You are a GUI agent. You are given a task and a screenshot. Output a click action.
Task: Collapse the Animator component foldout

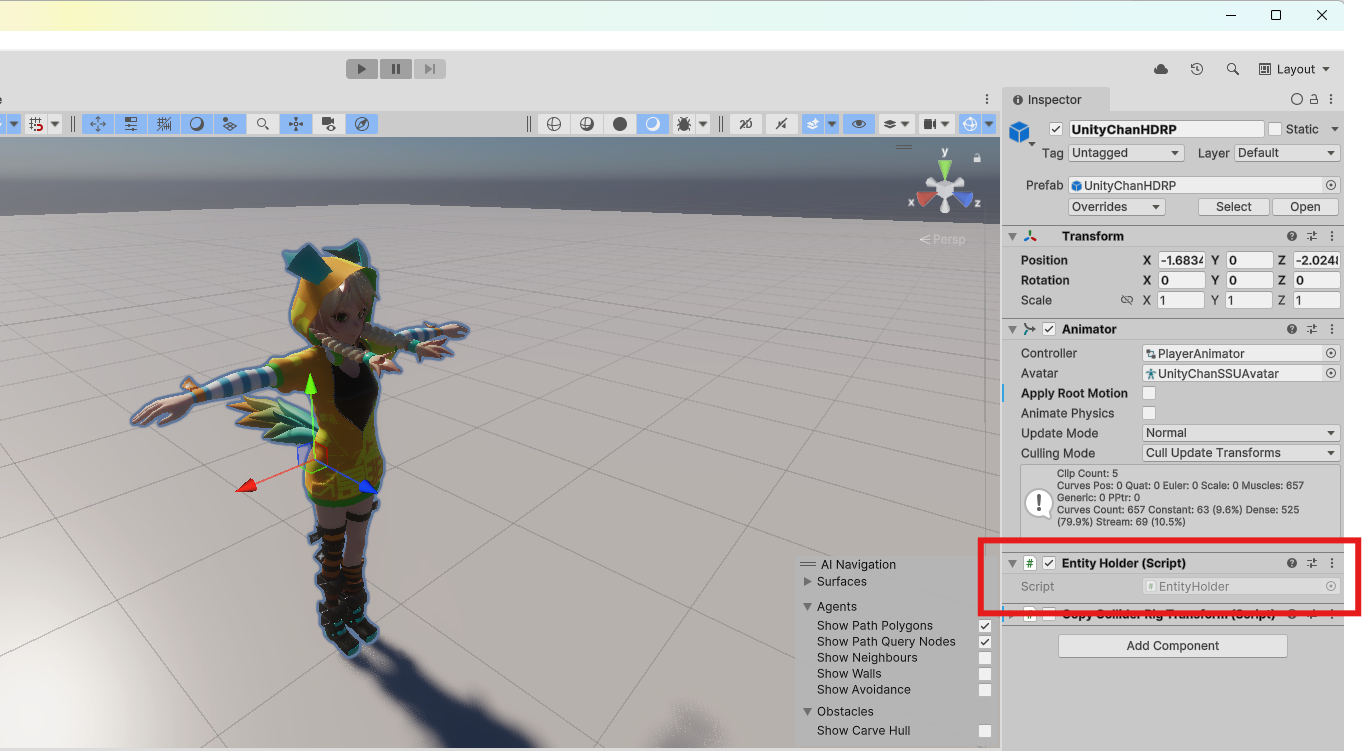click(1012, 329)
